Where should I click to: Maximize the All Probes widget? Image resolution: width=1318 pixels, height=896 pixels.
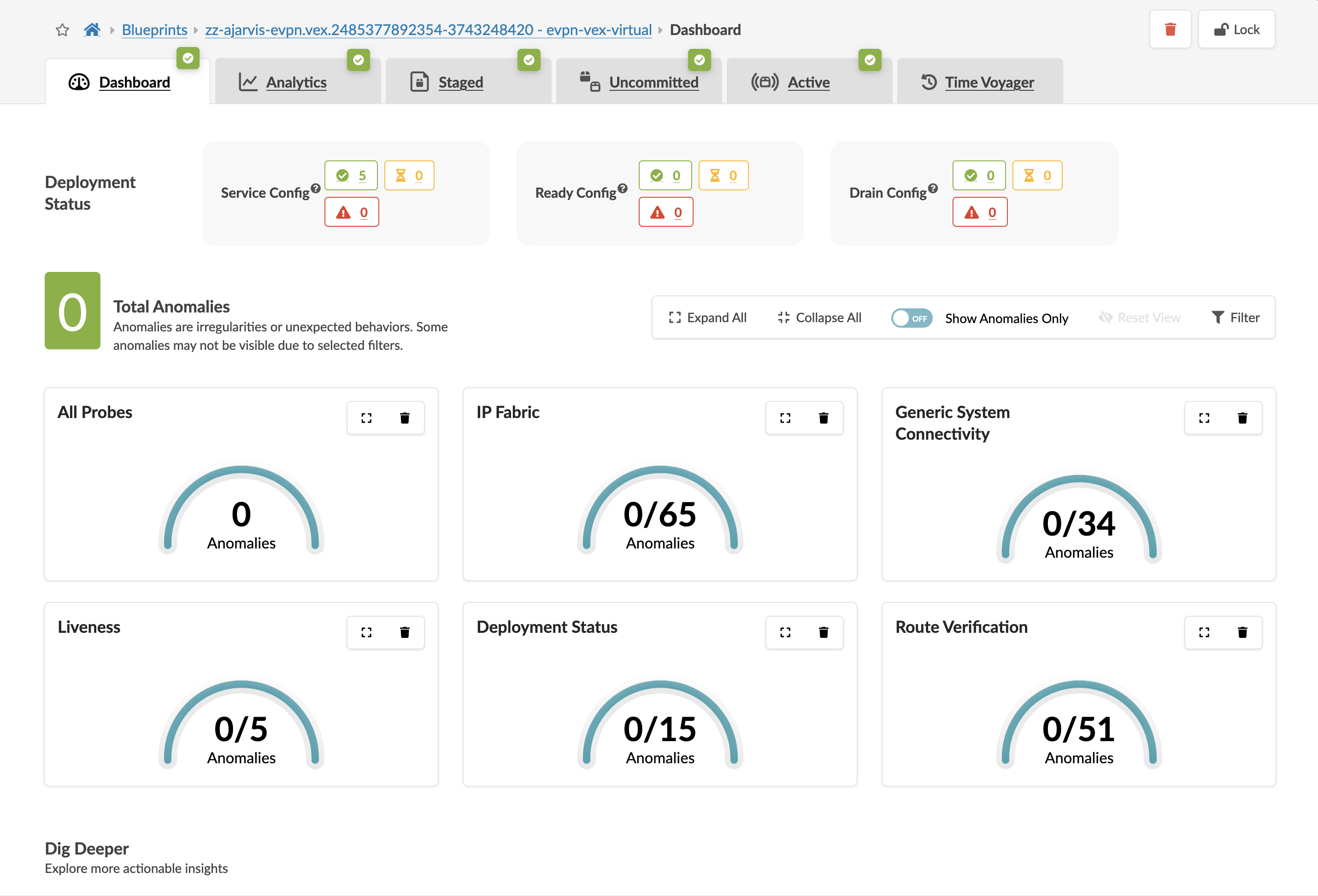pyautogui.click(x=366, y=418)
